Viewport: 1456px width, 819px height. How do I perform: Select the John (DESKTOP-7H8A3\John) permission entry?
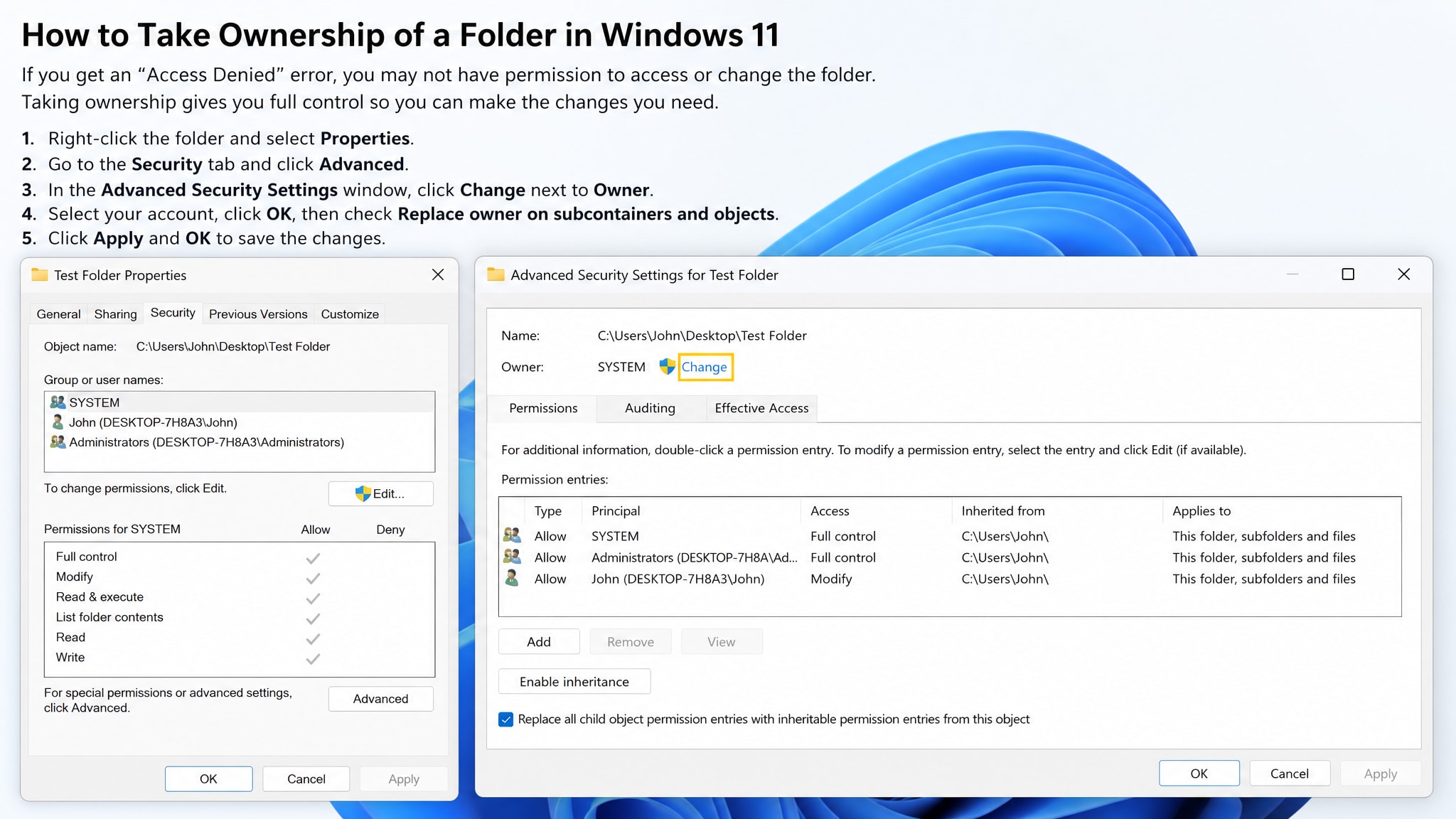click(x=950, y=579)
